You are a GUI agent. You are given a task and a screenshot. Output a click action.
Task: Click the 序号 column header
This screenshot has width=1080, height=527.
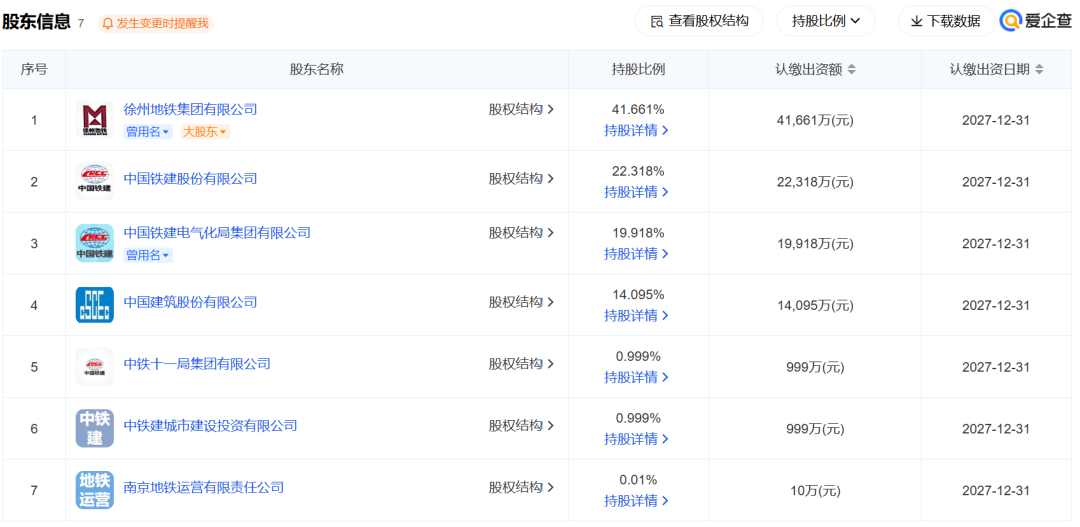click(34, 69)
